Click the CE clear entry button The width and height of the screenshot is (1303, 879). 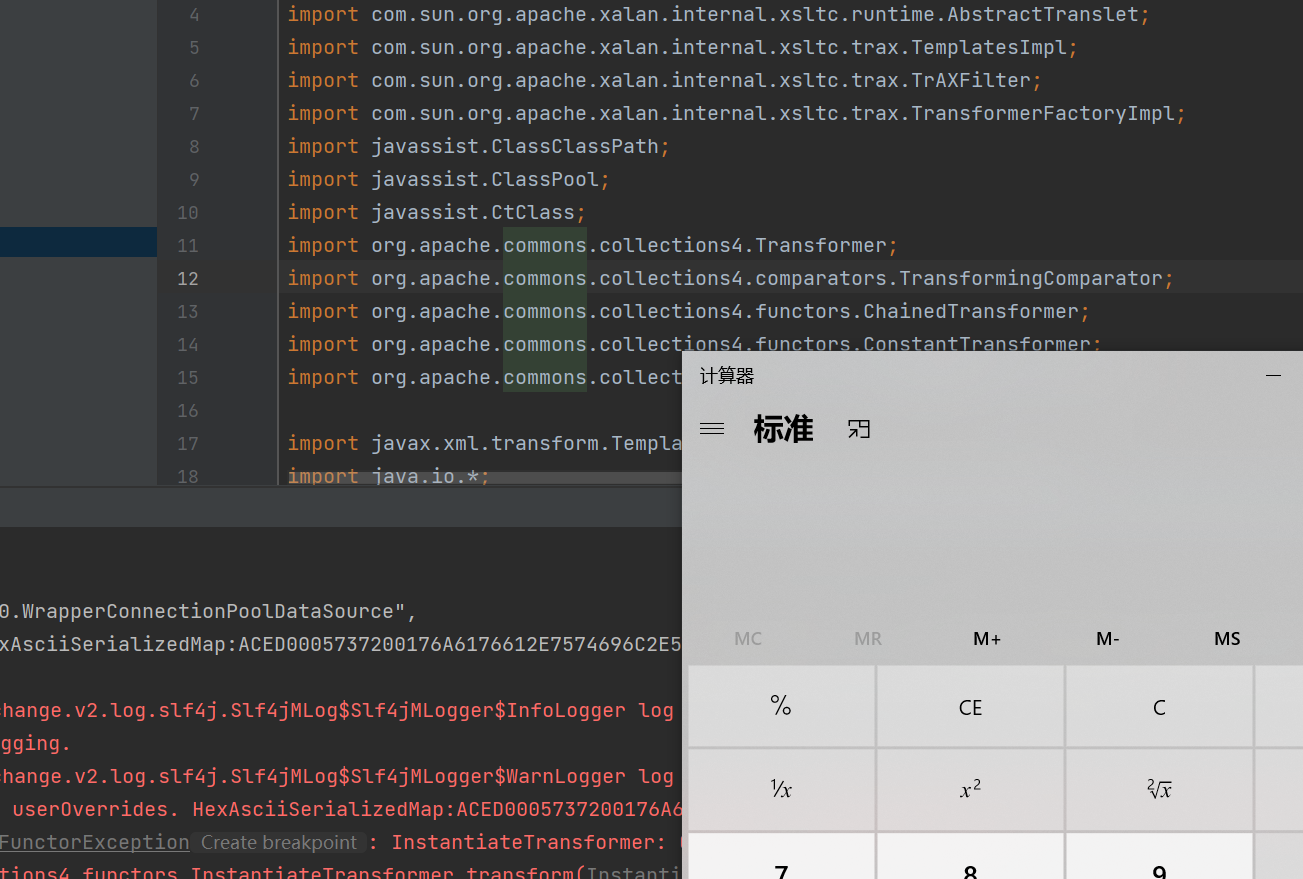970,707
